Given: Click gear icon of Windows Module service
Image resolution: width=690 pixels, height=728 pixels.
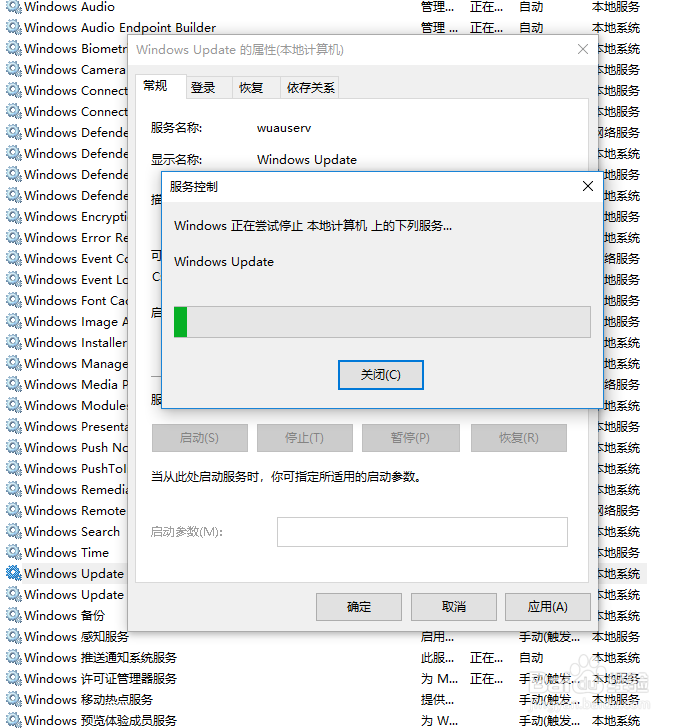Looking at the screenshot, I should (13, 405).
